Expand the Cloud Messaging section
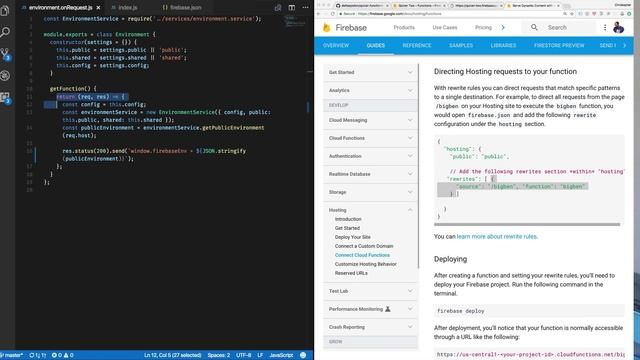Image resolution: width=640 pixels, height=360 pixels. point(371,120)
